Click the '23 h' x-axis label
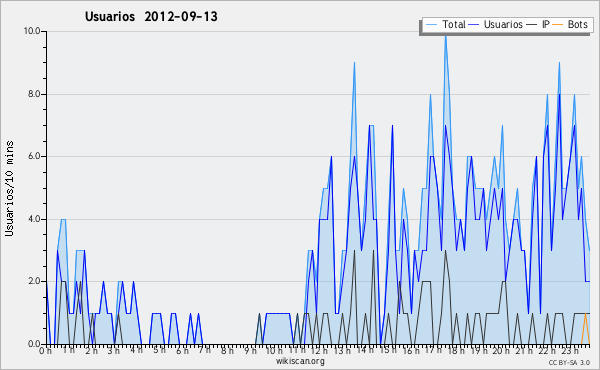The image size is (600, 370). point(569,350)
